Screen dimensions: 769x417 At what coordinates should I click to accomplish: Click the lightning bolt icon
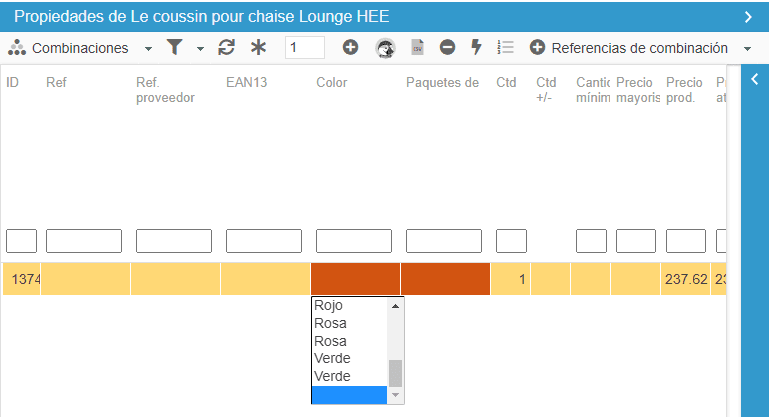click(476, 48)
